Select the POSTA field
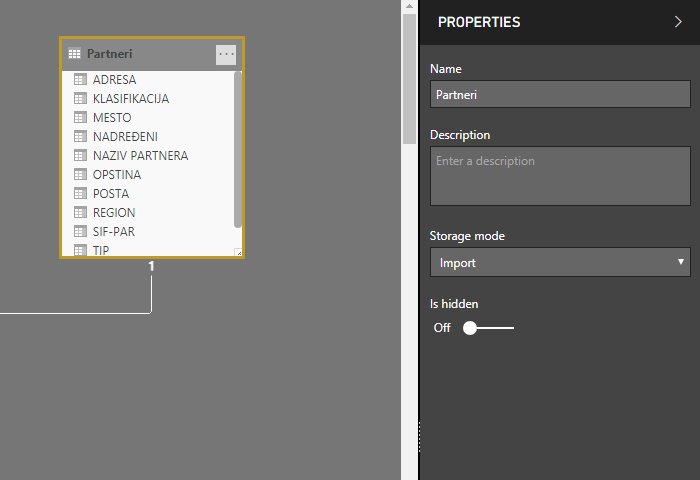The width and height of the screenshot is (700, 480). pos(111,194)
